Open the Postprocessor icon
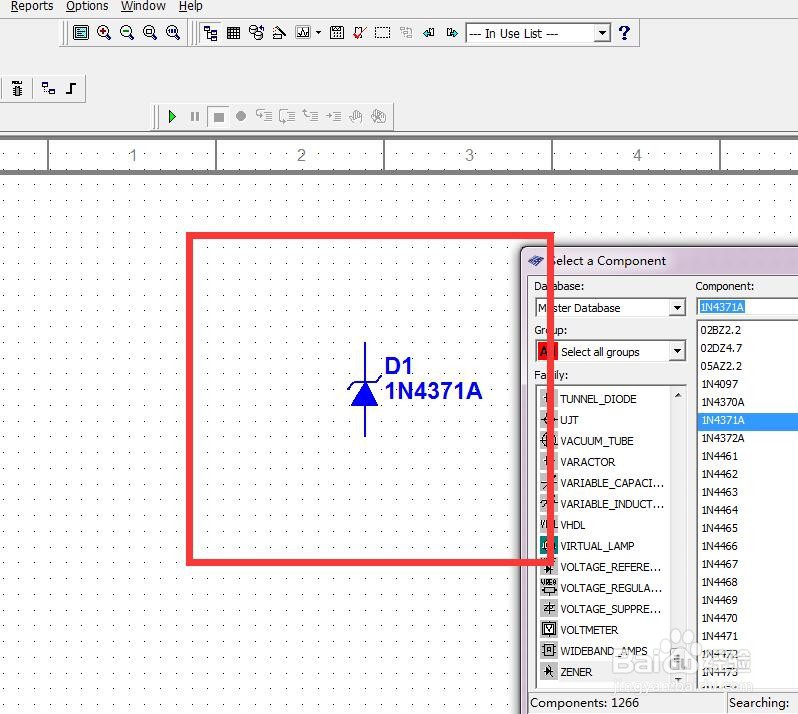Screen dimensions: 798x714 pos(336,33)
